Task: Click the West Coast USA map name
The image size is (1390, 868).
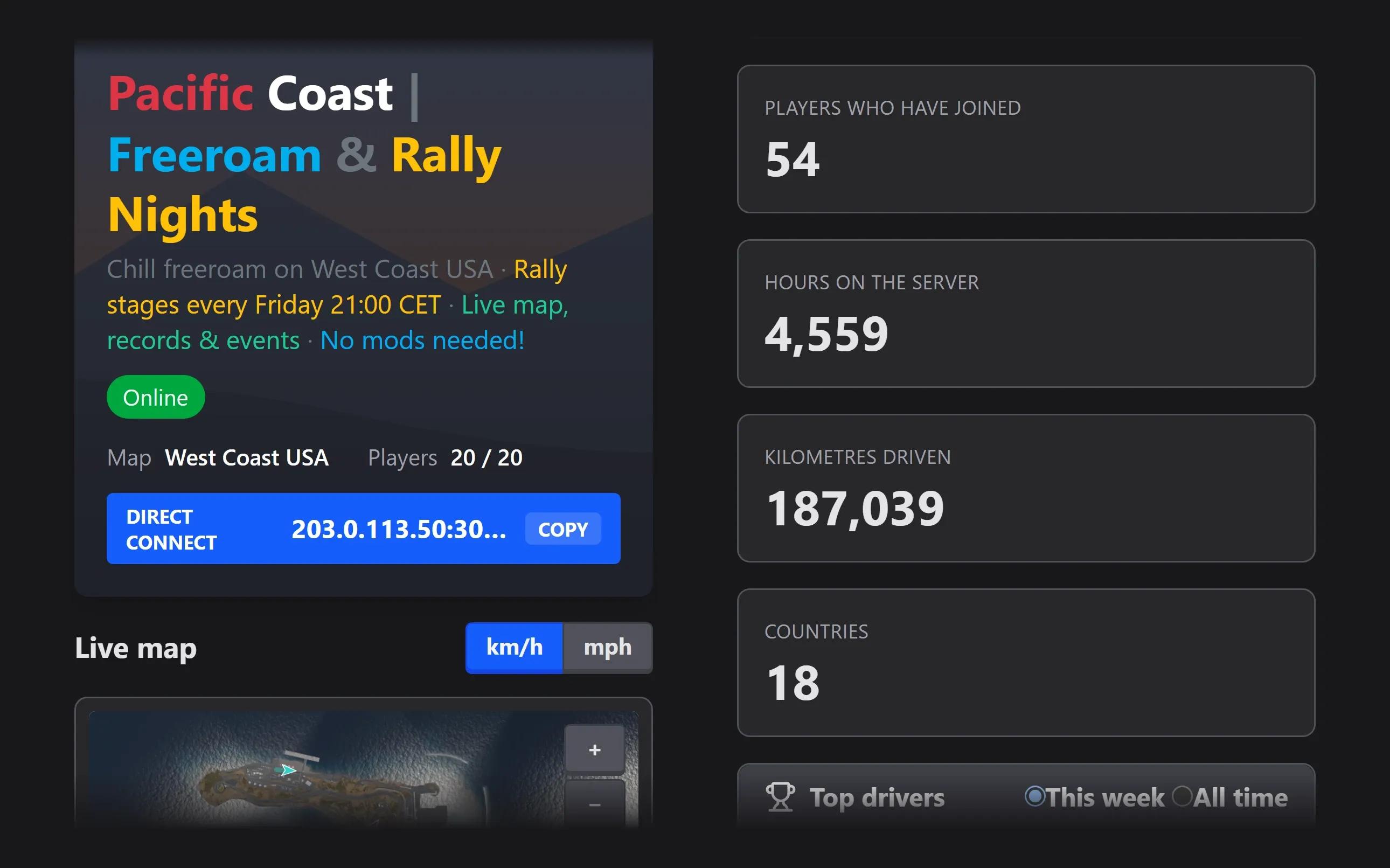Action: coord(246,457)
